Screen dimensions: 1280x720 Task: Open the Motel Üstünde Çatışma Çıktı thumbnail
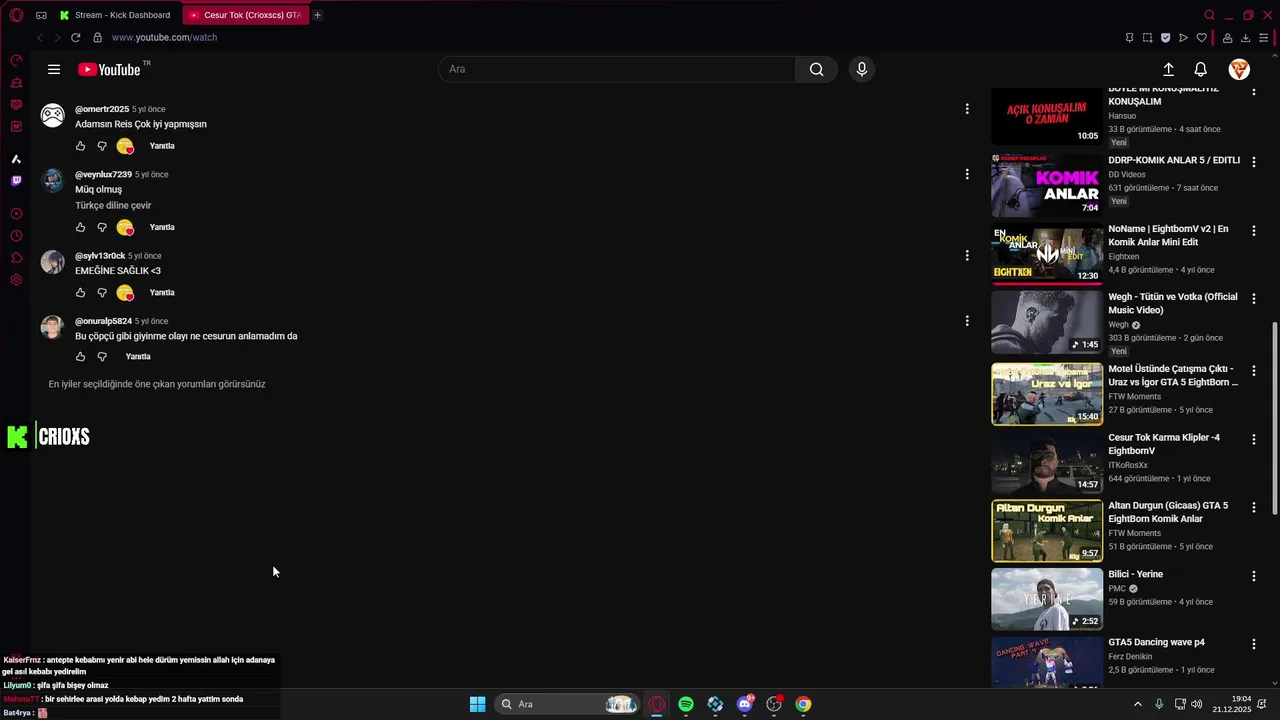coord(1047,394)
